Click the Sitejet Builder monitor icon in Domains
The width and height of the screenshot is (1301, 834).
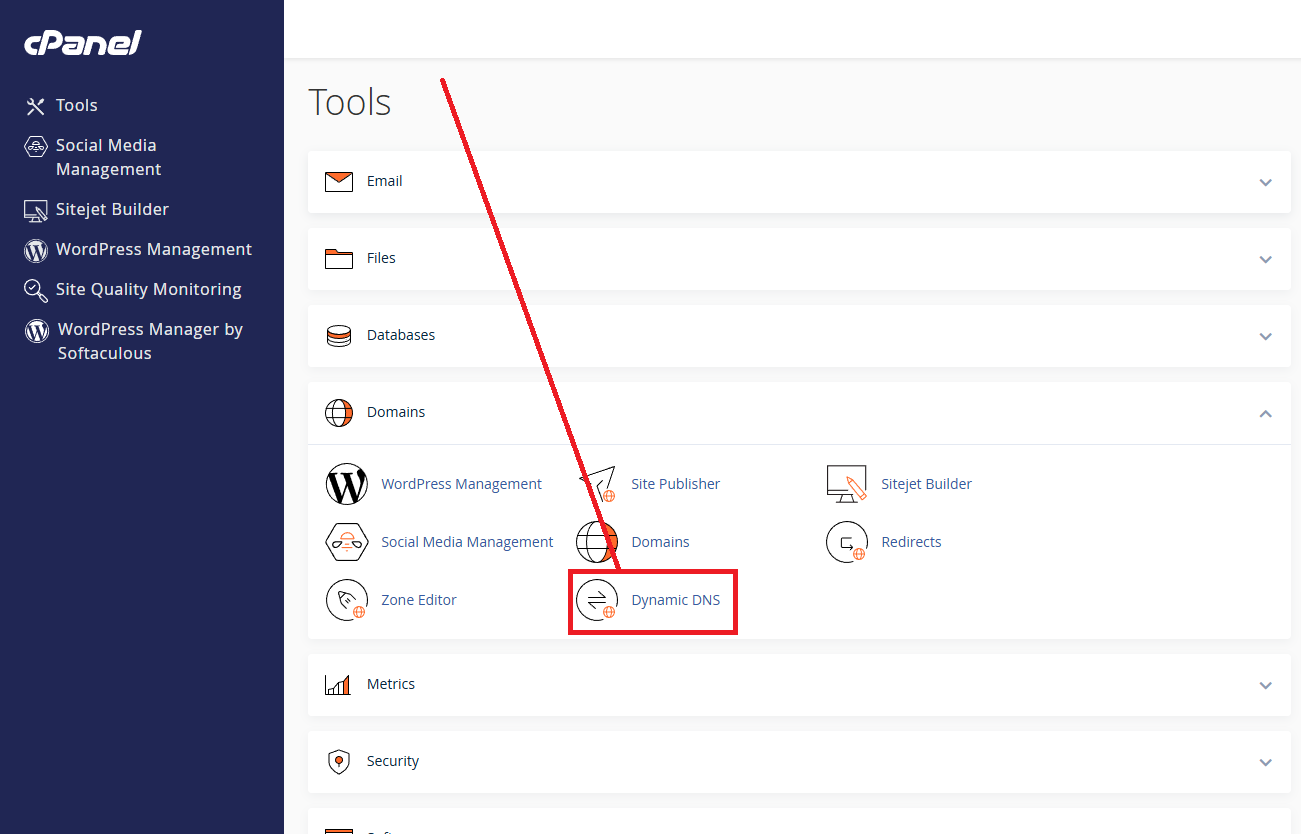847,484
